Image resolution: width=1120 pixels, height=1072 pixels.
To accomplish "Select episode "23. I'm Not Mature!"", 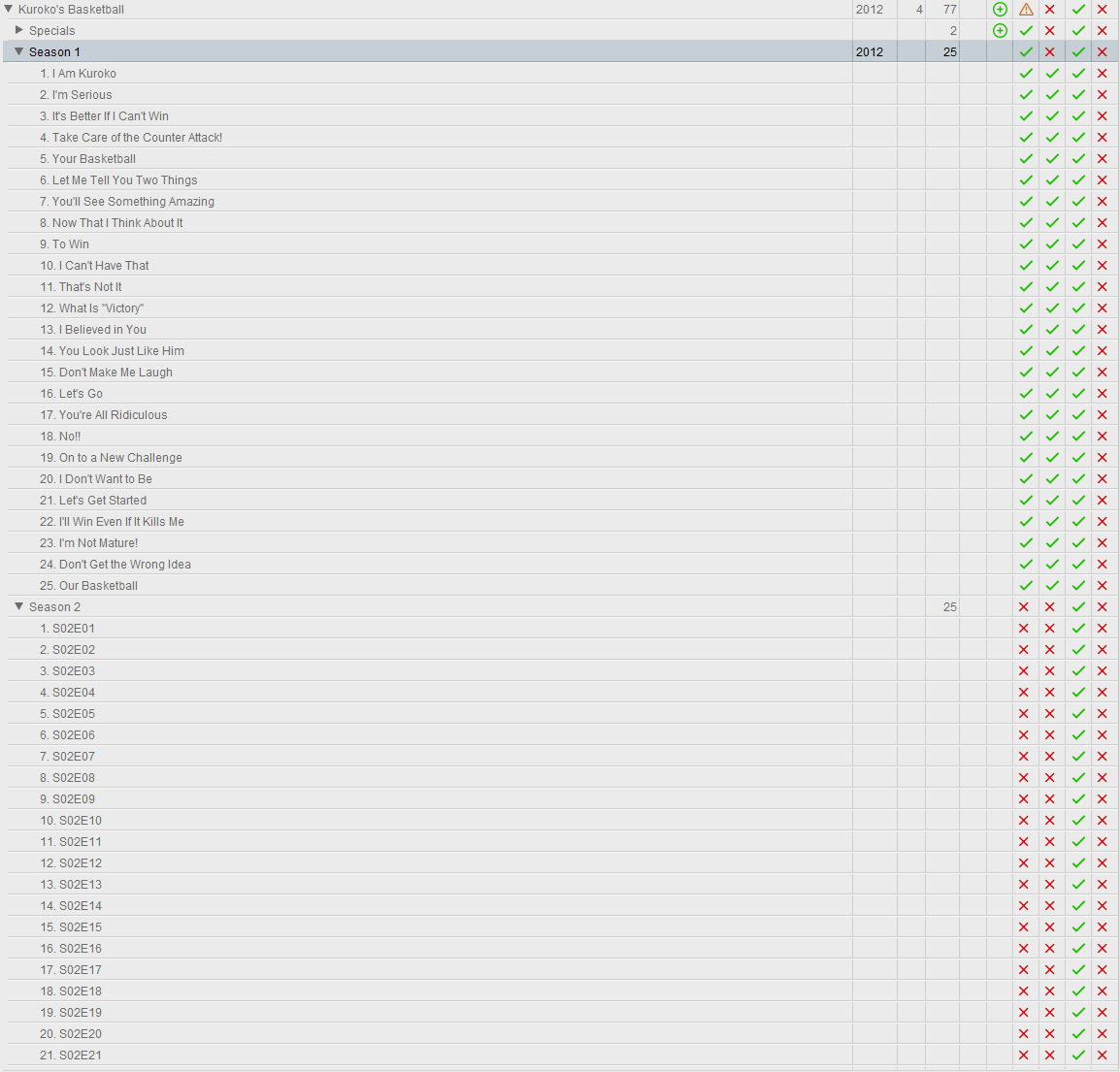I will [x=88, y=542].
